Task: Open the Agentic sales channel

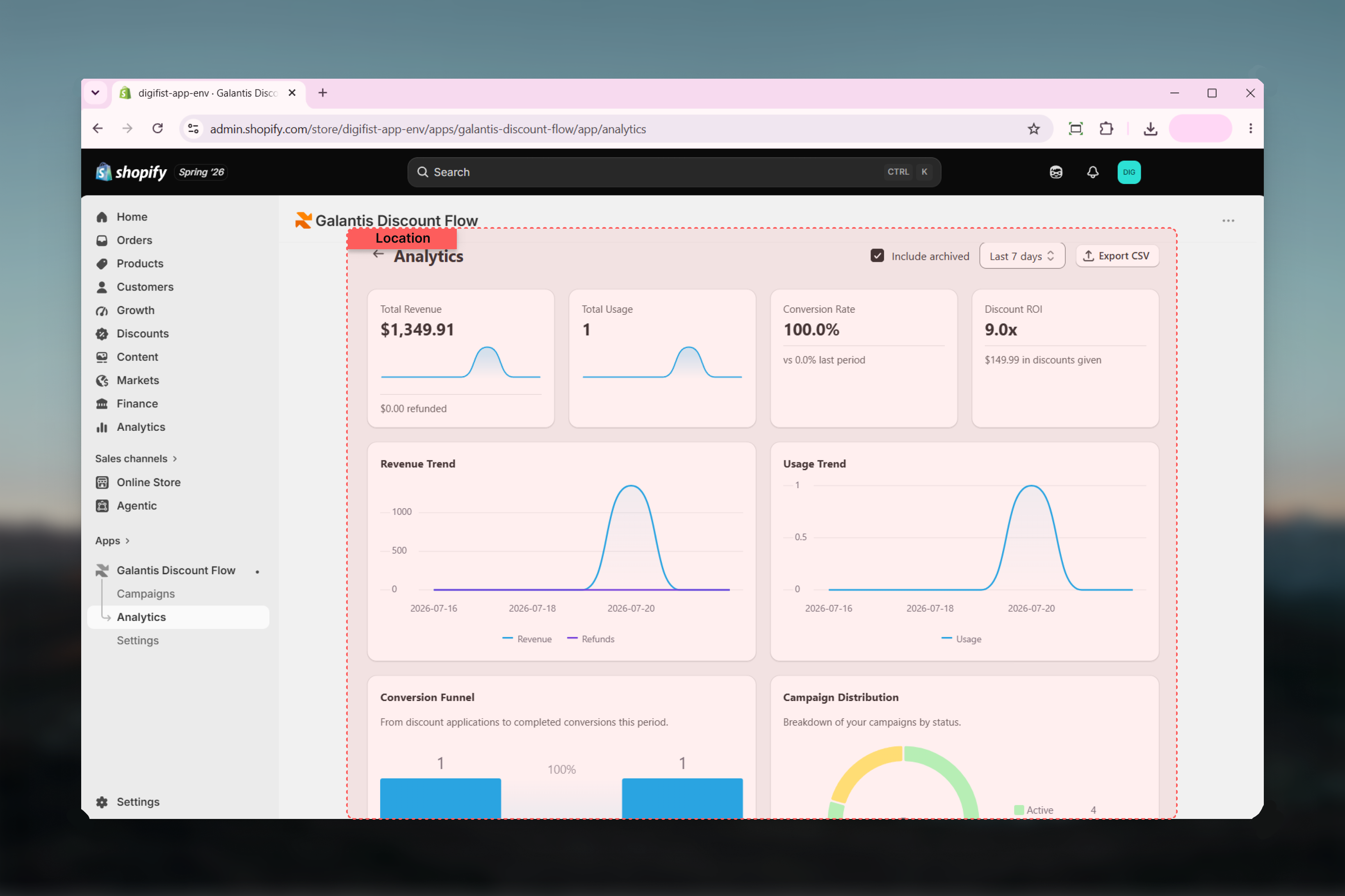Action: 136,506
